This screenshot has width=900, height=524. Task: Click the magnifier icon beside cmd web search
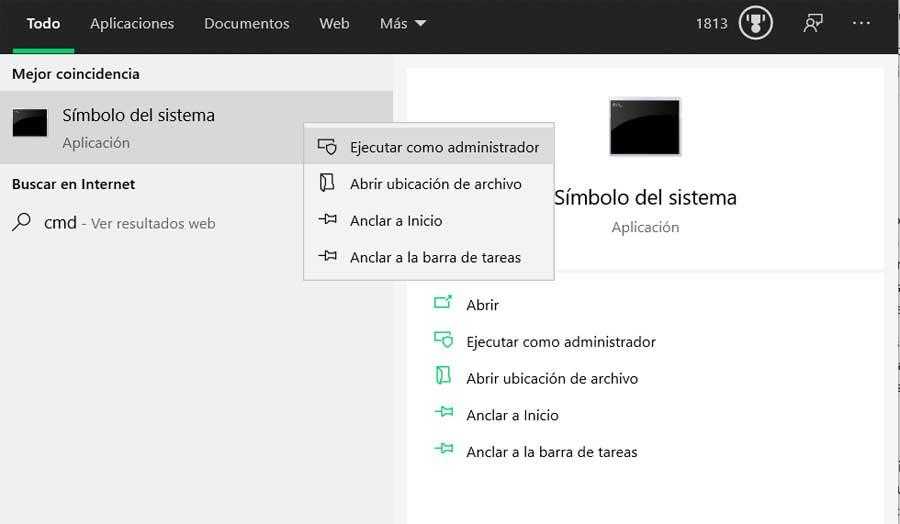tap(21, 223)
